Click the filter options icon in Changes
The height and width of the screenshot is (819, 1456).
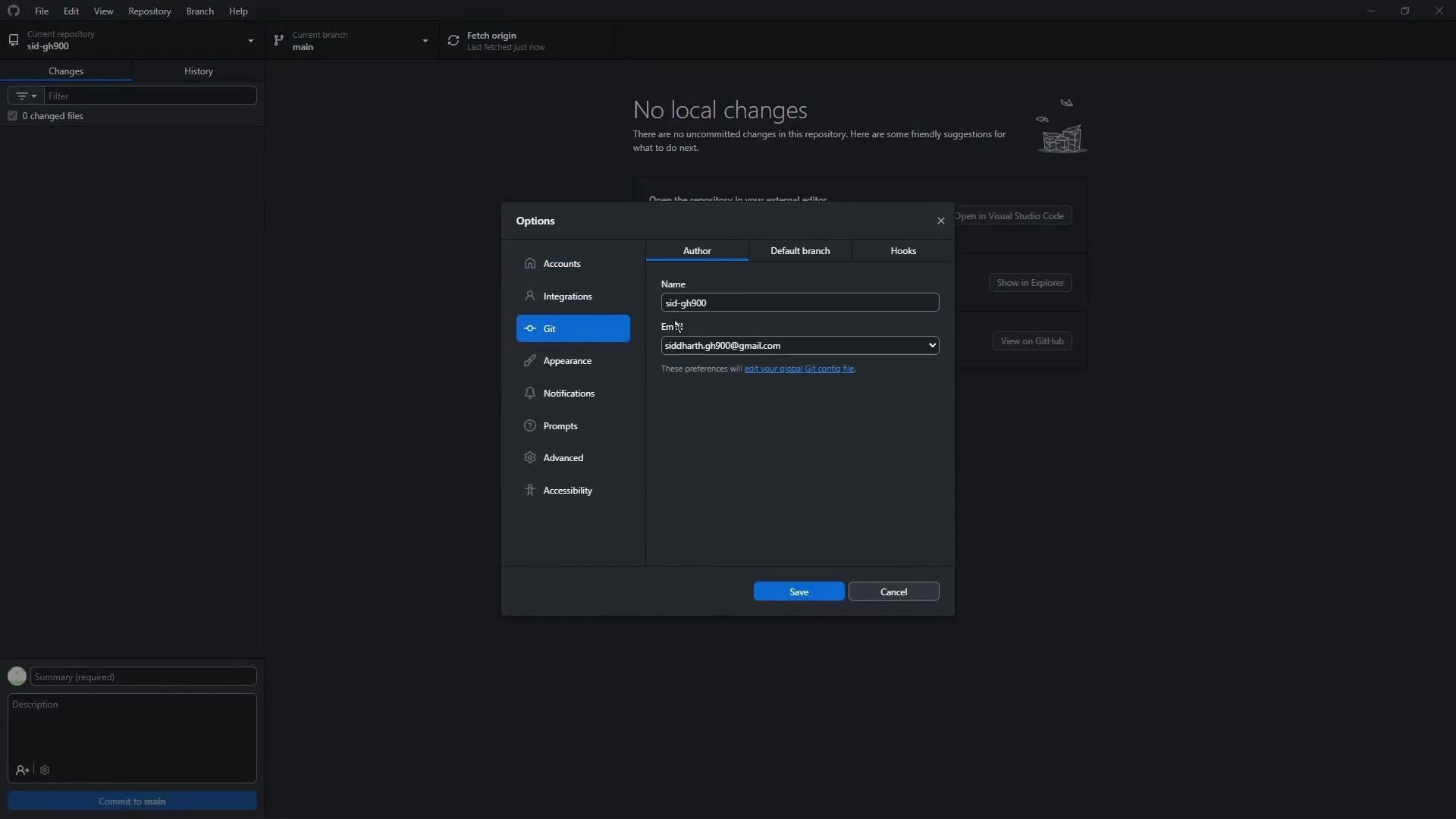26,96
